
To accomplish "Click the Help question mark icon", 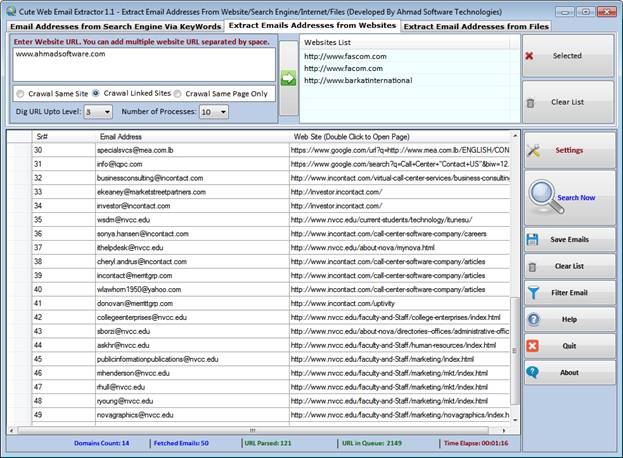I will point(533,319).
